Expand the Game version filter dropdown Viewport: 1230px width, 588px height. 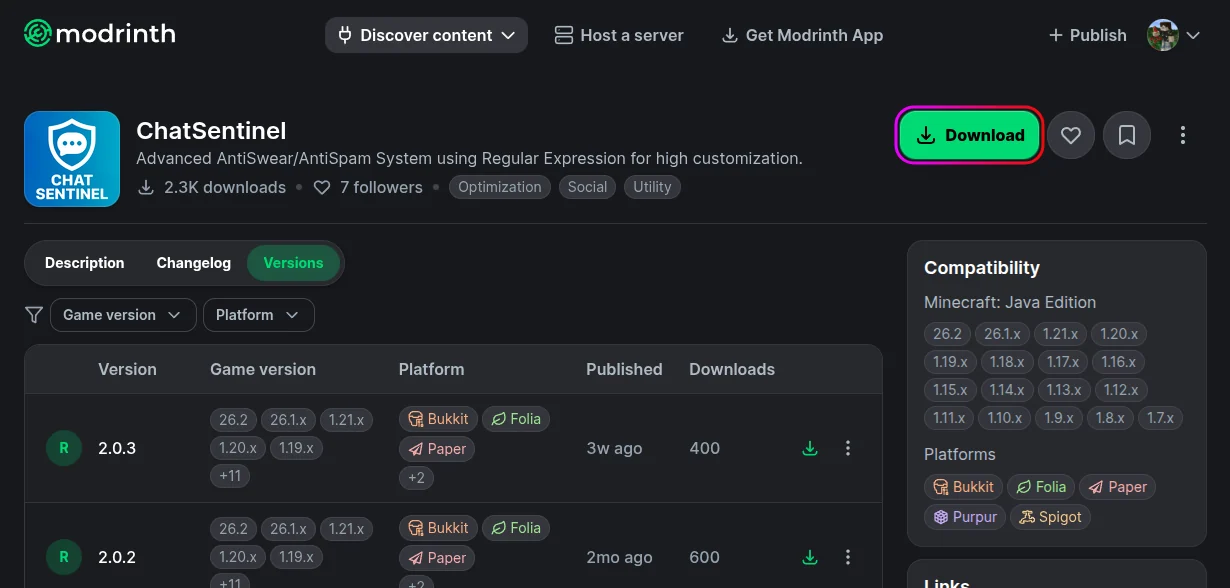(122, 315)
